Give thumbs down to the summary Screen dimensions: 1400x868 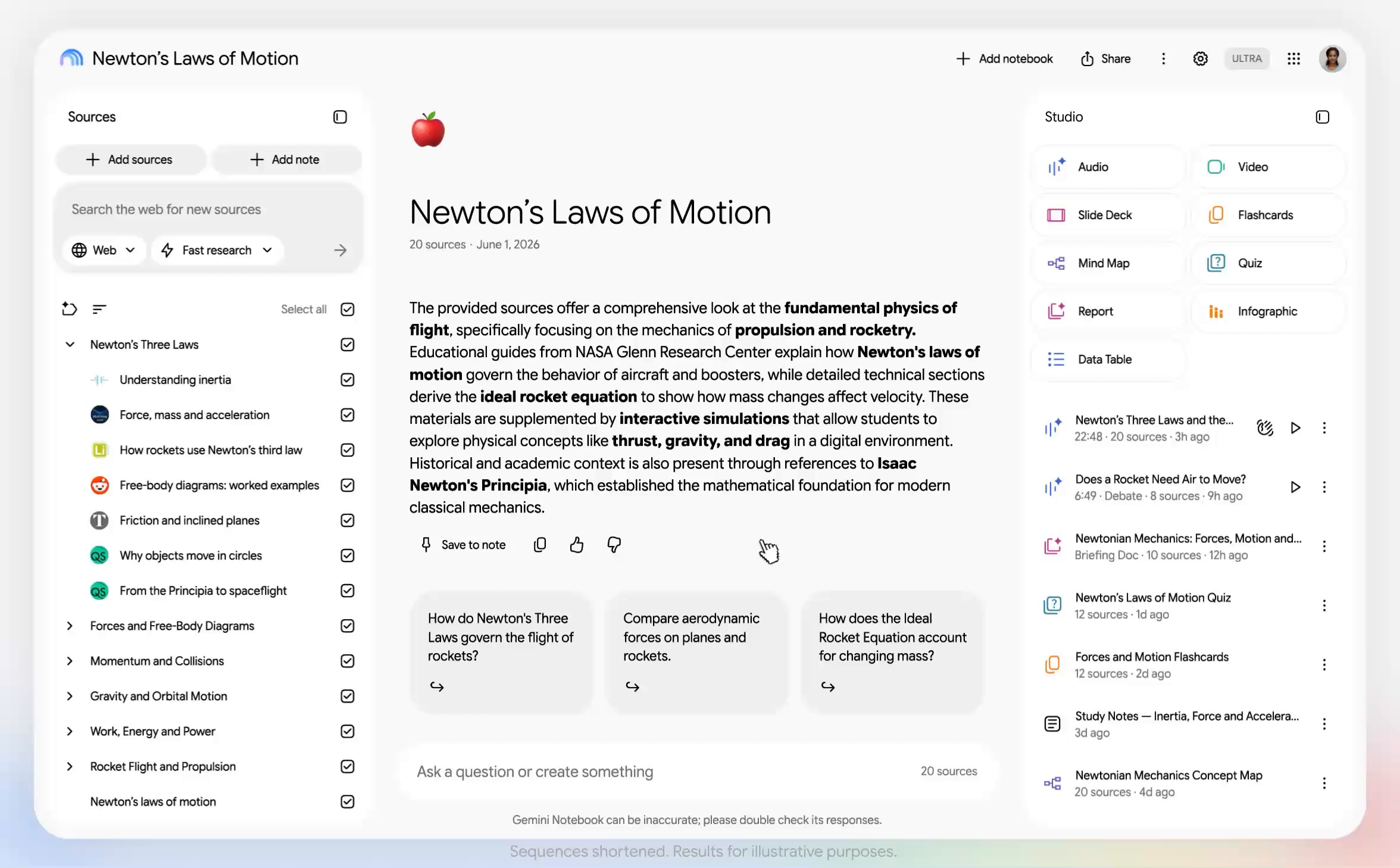(x=614, y=545)
